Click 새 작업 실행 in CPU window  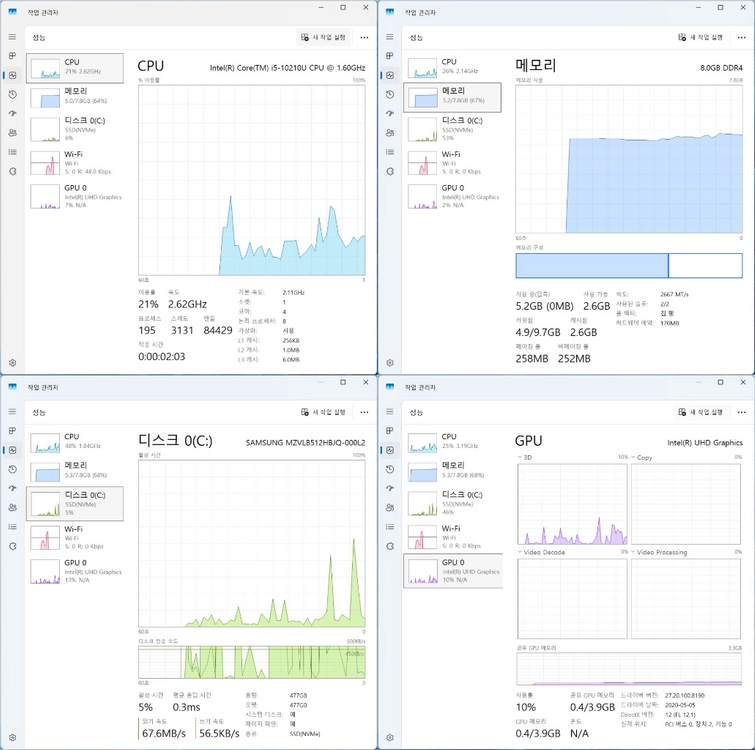(324, 37)
